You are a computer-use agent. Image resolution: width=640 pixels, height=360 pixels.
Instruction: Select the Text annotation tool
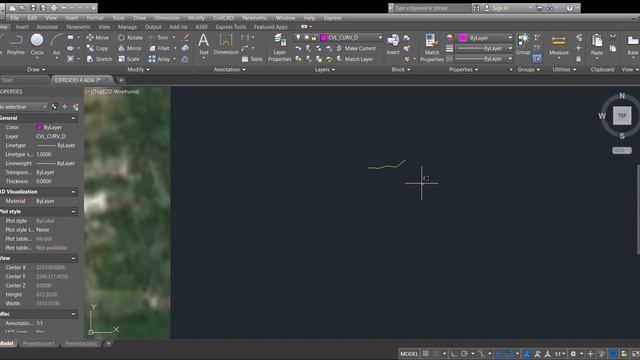pyautogui.click(x=203, y=44)
